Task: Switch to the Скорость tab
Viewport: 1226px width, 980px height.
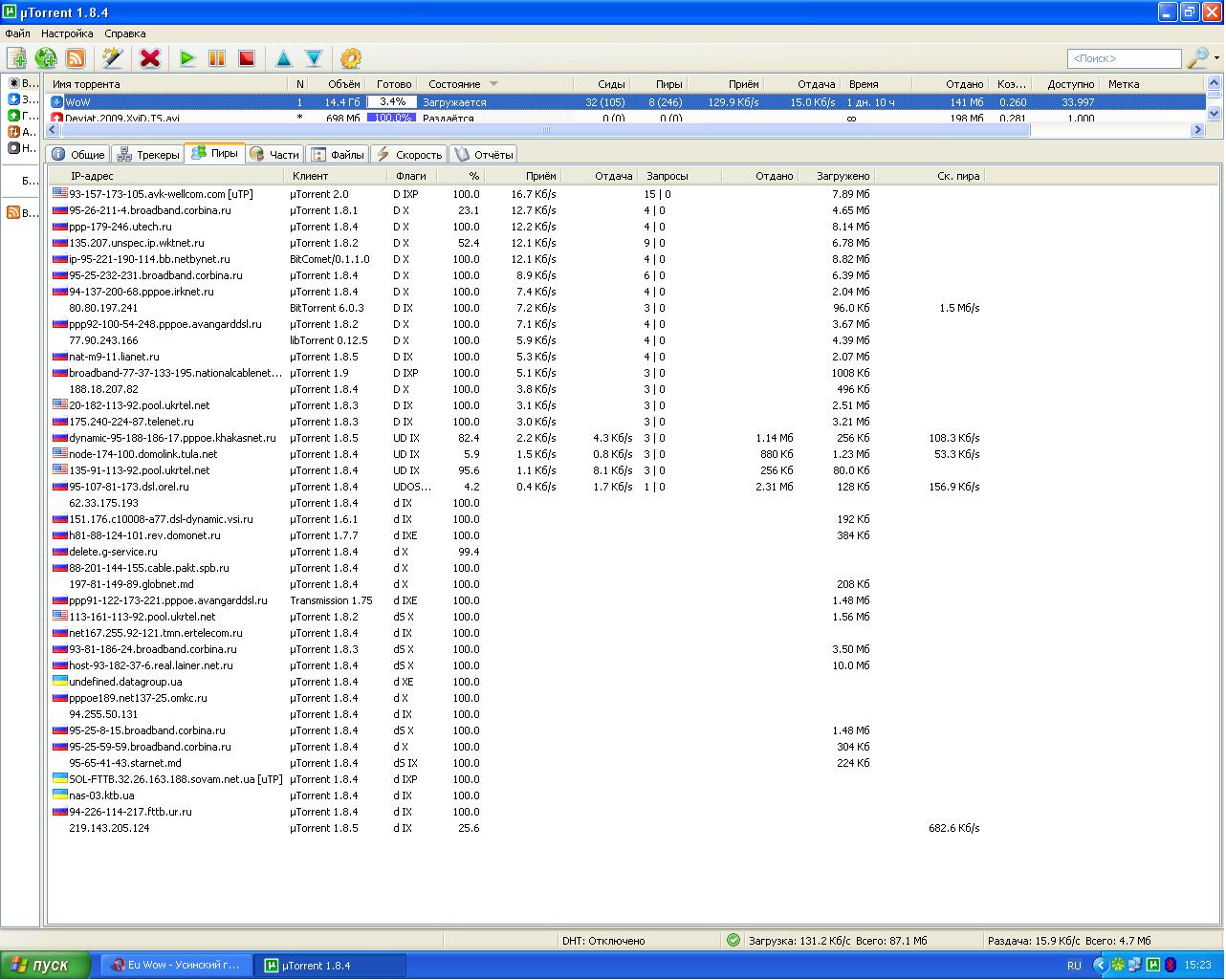Action: [409, 155]
